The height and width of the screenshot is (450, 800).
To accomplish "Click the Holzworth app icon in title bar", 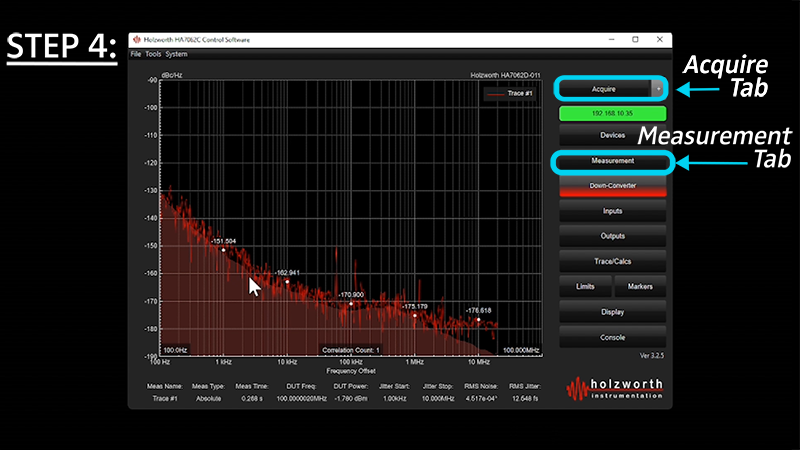I will point(136,39).
